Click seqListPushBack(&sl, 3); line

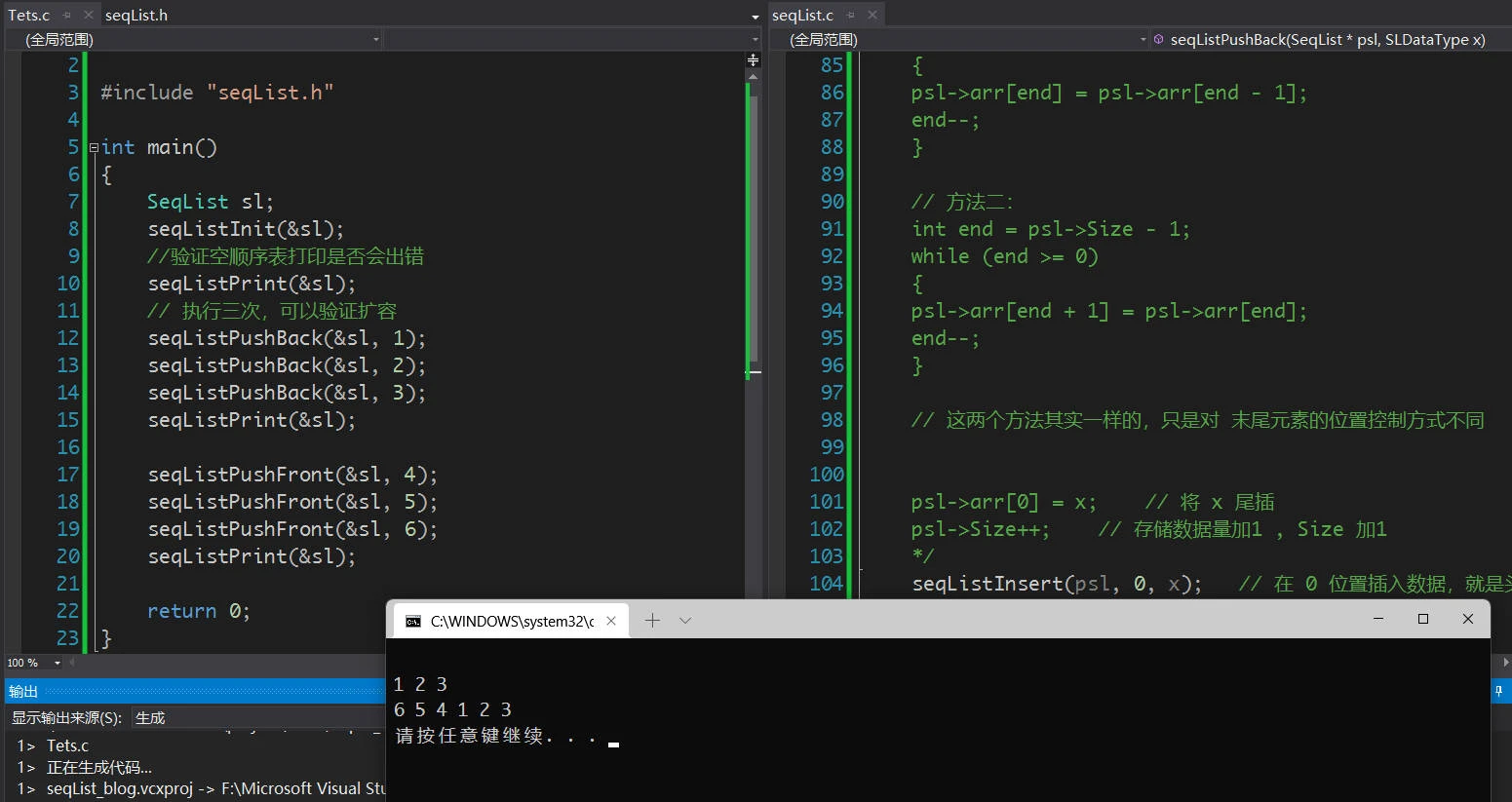pyautogui.click(x=287, y=393)
